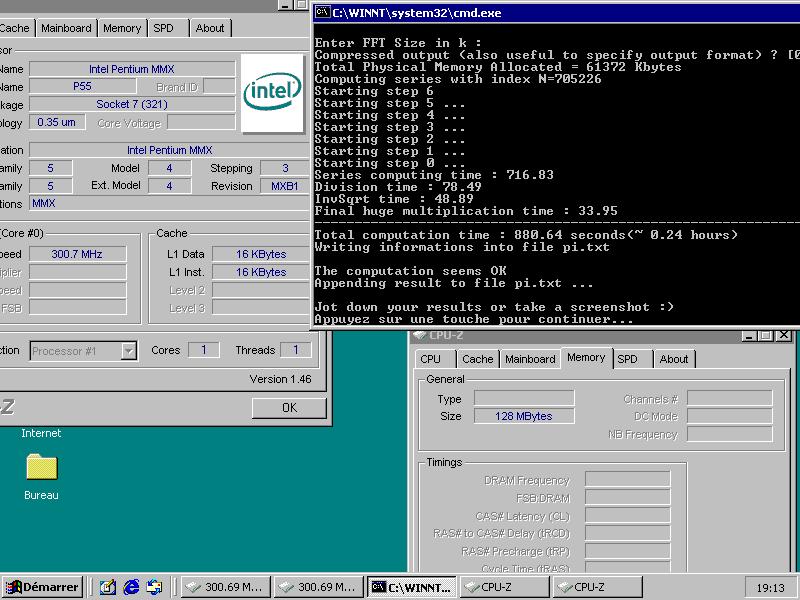Click the cmd.exe title bar icon
800x600 pixels.
(x=322, y=12)
